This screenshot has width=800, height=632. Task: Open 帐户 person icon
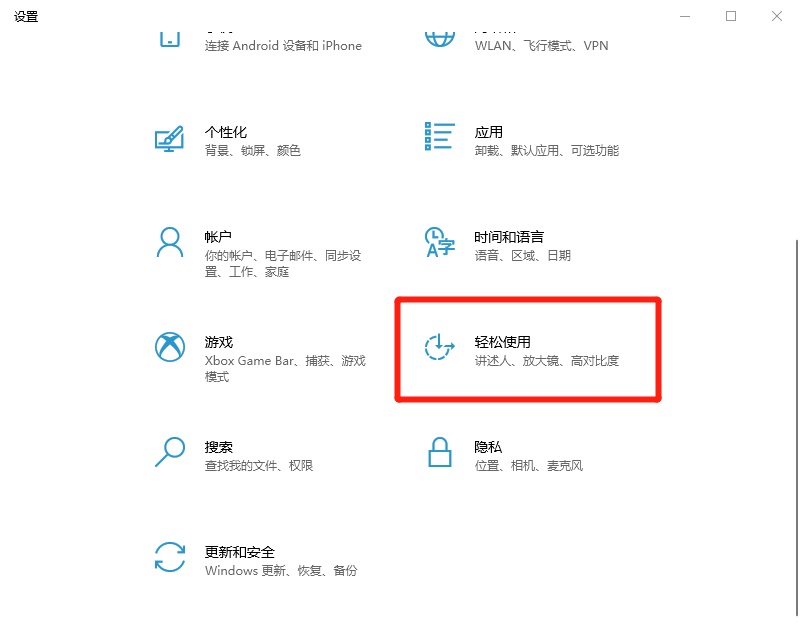169,242
